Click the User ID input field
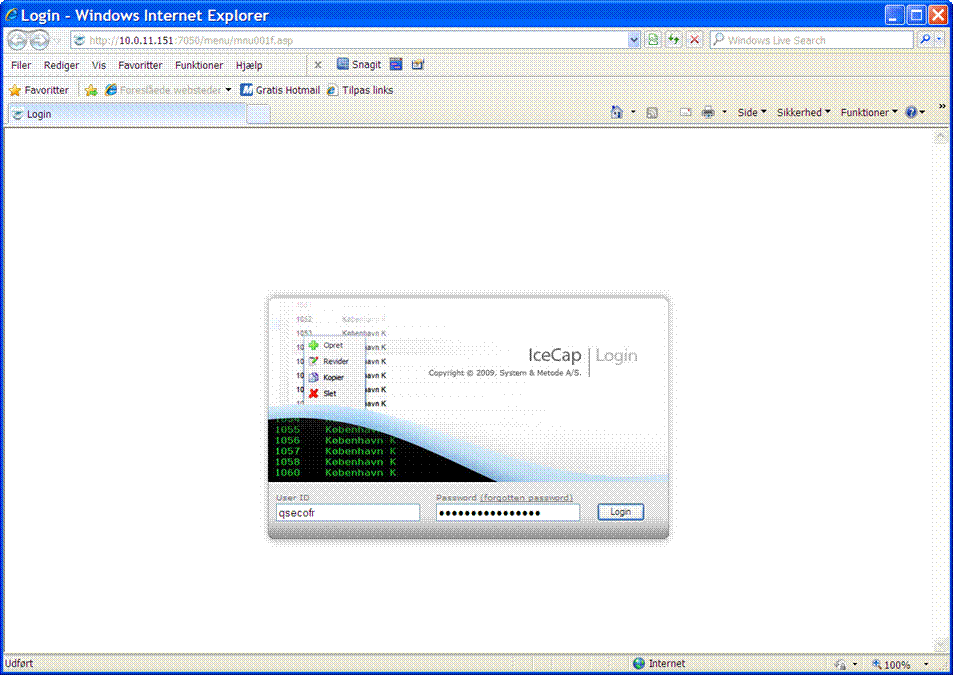Viewport: 953px width, 675px height. click(348, 513)
